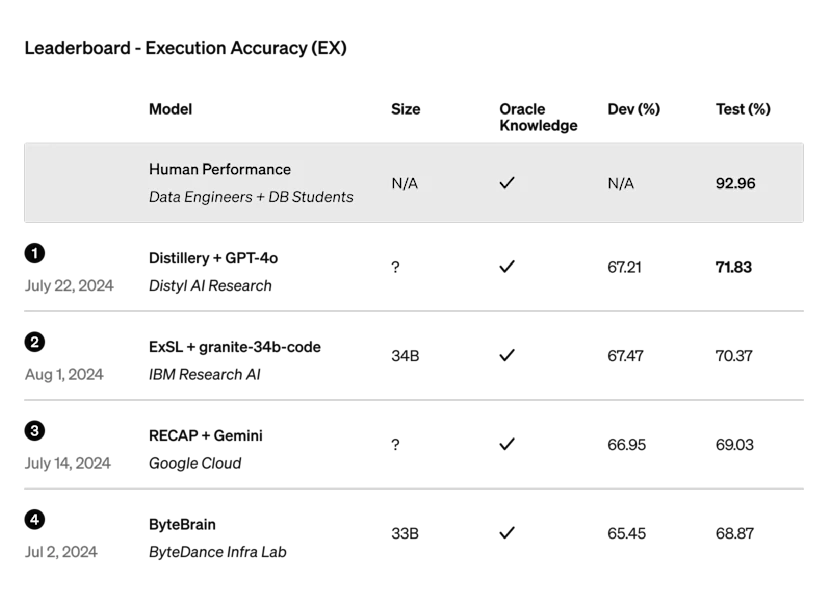The width and height of the screenshot is (828, 598).
Task: Click the ByteBrain oracle knowledge checkmark
Action: [x=507, y=533]
